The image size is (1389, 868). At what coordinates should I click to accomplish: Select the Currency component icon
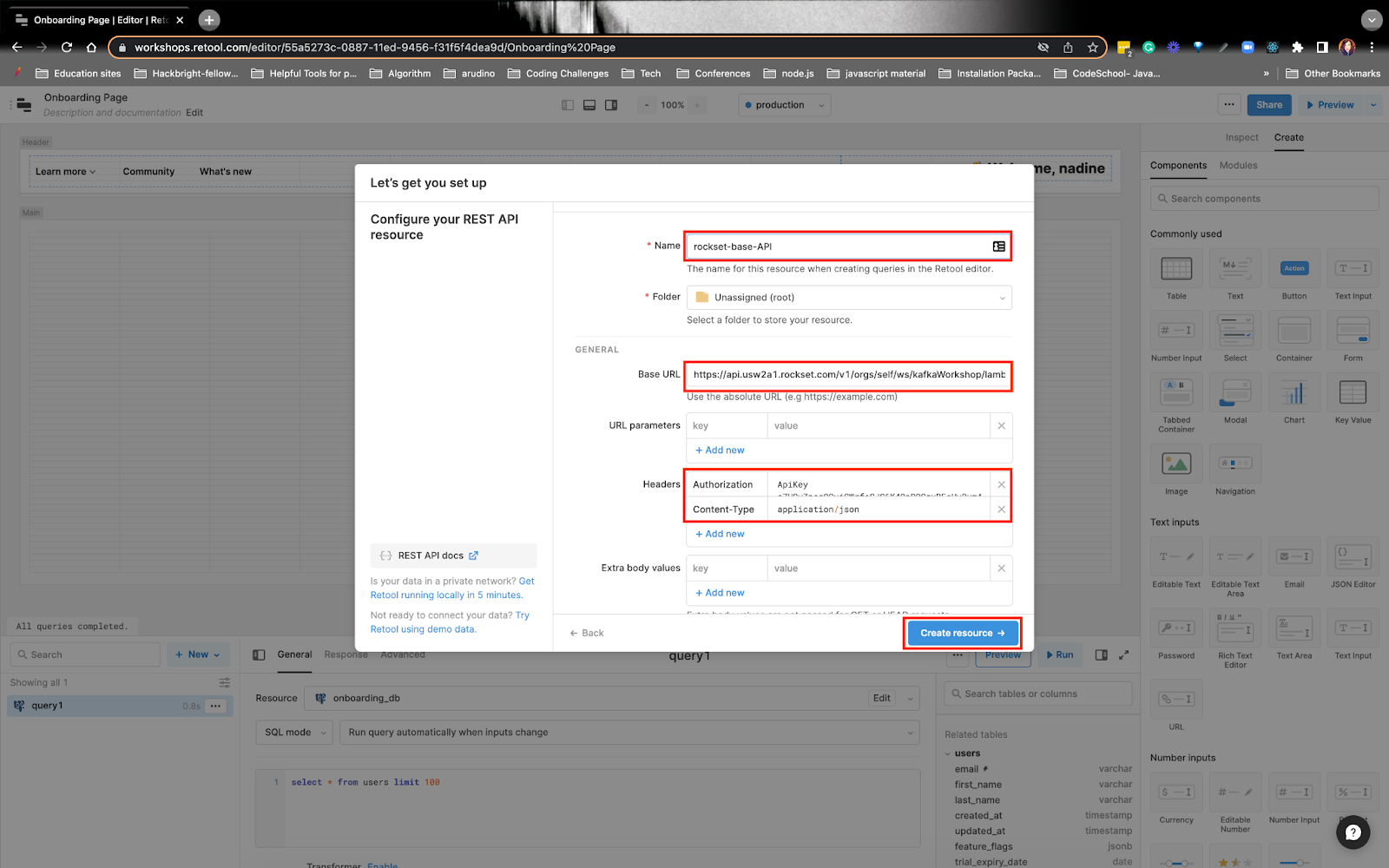pyautogui.click(x=1176, y=792)
